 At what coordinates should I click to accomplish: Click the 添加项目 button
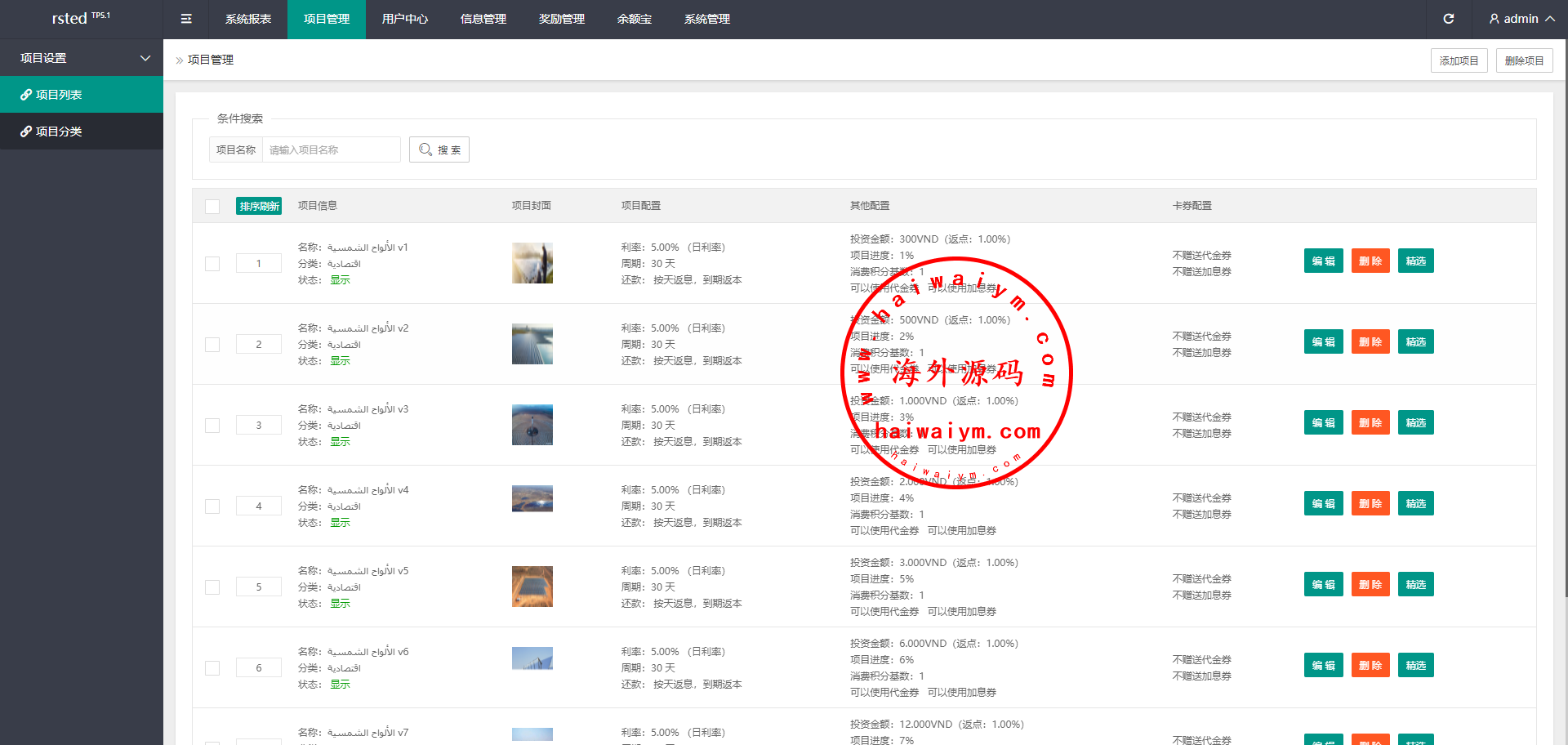pyautogui.click(x=1459, y=60)
